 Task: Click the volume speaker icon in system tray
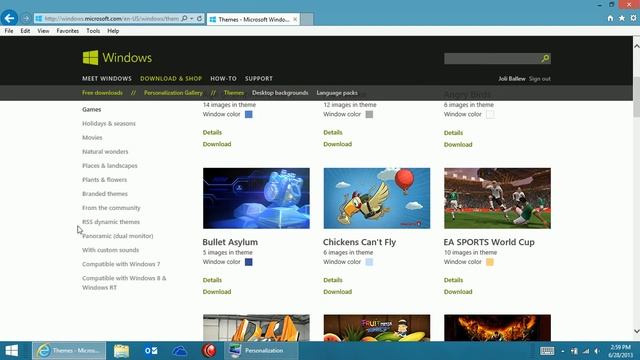click(x=597, y=351)
